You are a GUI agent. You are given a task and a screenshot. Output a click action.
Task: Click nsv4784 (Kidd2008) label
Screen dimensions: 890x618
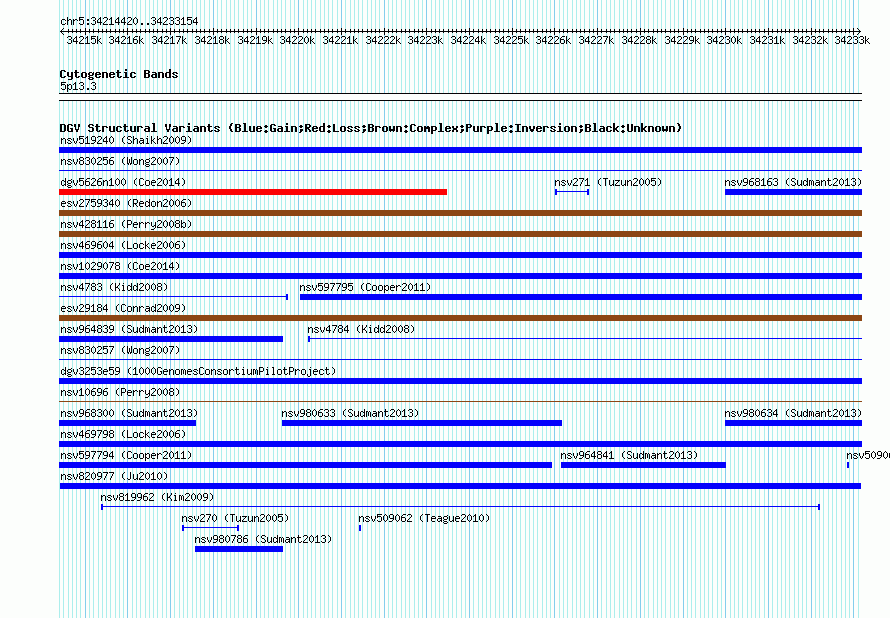point(361,329)
